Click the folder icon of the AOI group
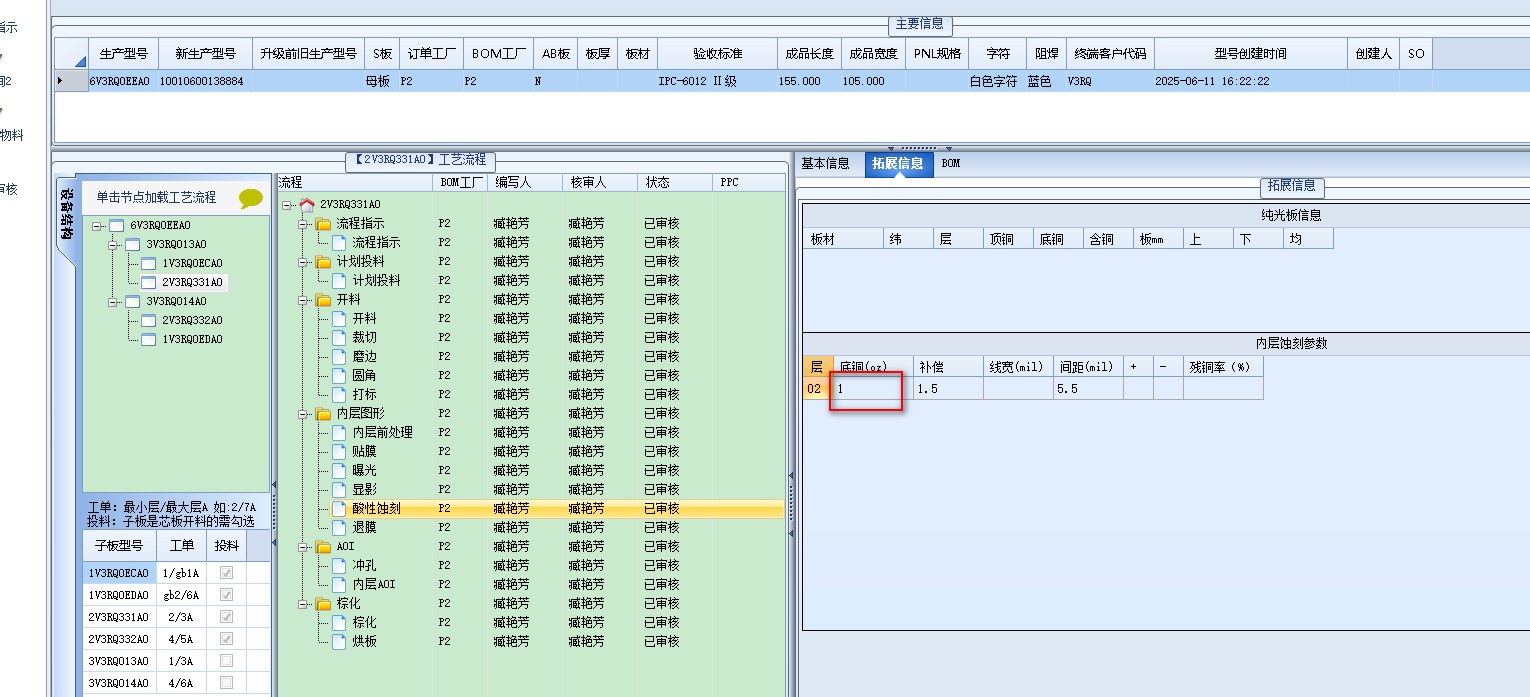The height and width of the screenshot is (697, 1530). (323, 547)
